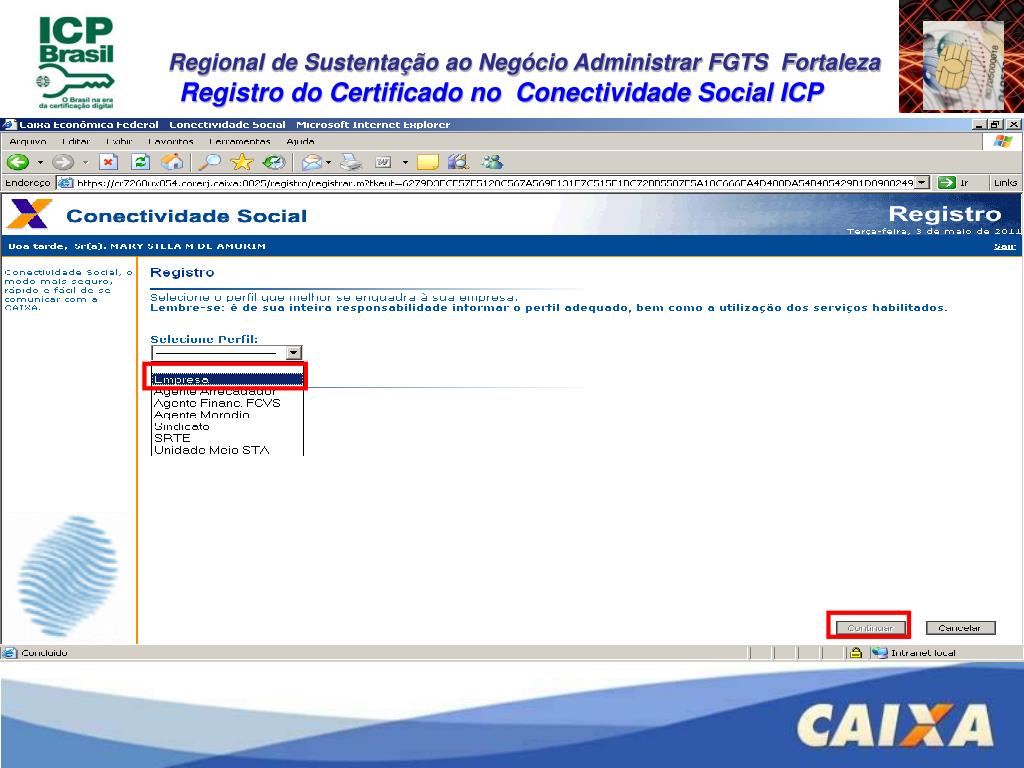Viewport: 1024px width, 768px height.
Task: Expand the Edit icon dropdown arrow
Action: pyautogui.click(x=405, y=163)
